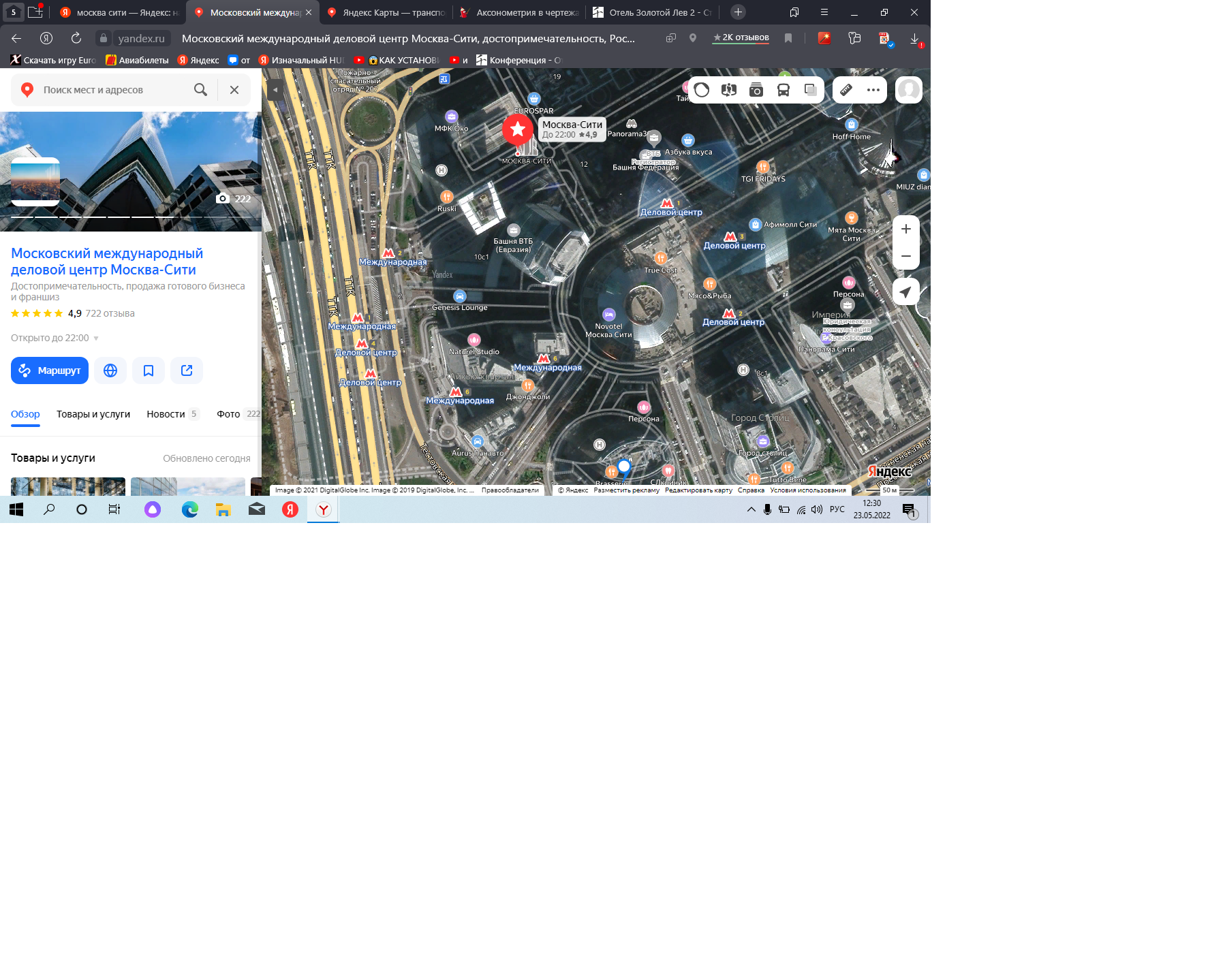Select the Novotel Москва Сити hotel marker
This screenshot has width=1225, height=980.
click(609, 315)
